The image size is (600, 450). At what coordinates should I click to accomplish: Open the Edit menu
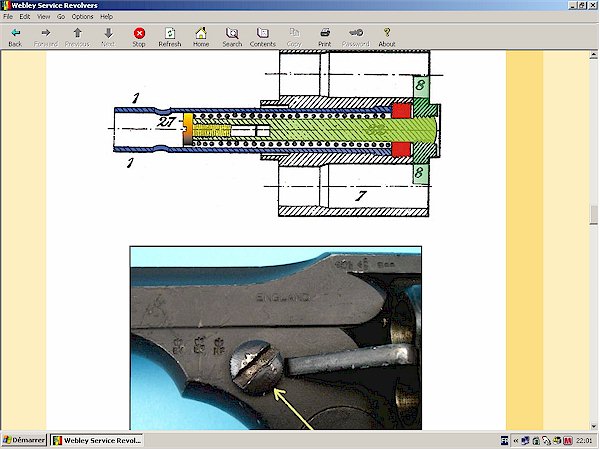coord(24,16)
